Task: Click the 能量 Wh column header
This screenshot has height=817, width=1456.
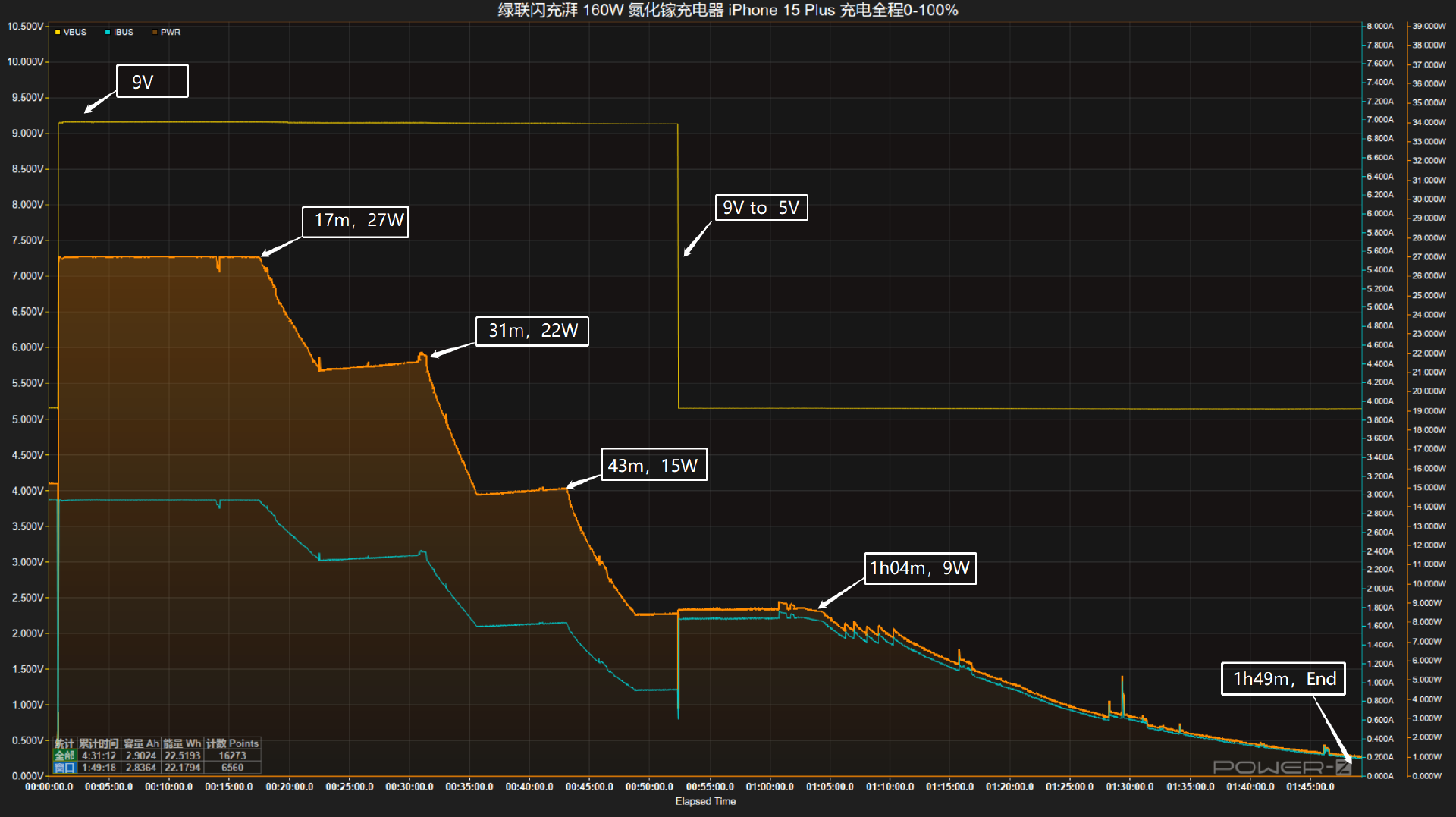Action: coord(182,743)
